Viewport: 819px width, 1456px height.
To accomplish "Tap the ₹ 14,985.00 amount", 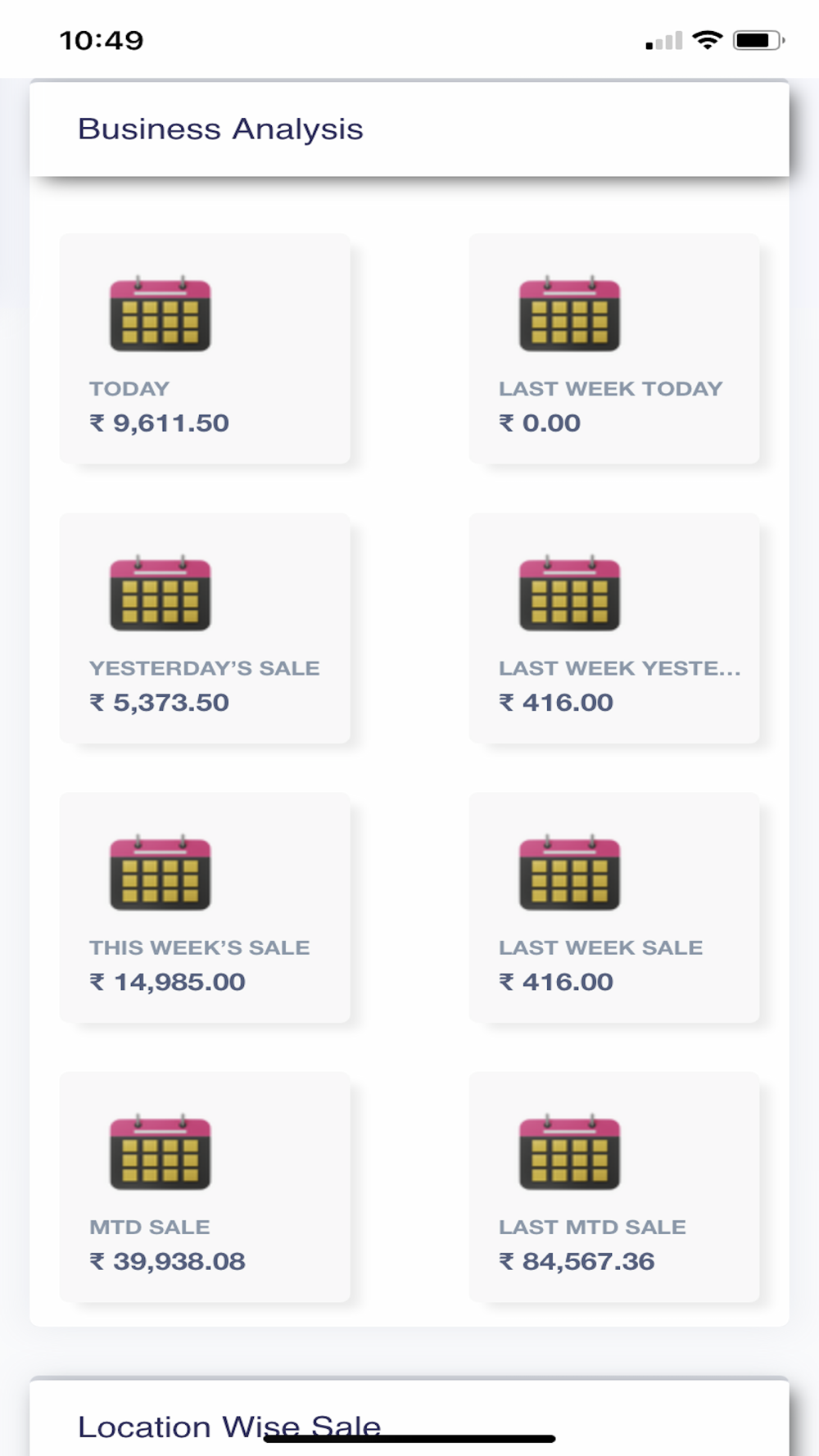I will 168,982.
